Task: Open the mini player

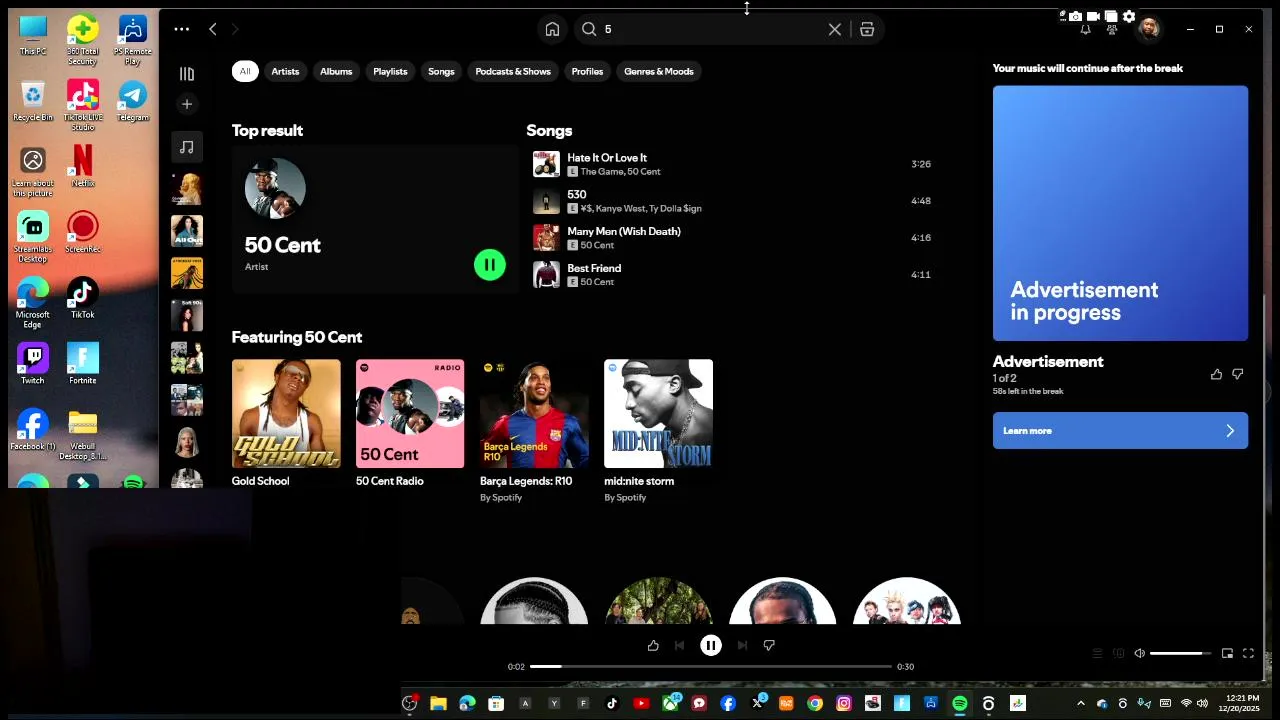Action: (1227, 653)
